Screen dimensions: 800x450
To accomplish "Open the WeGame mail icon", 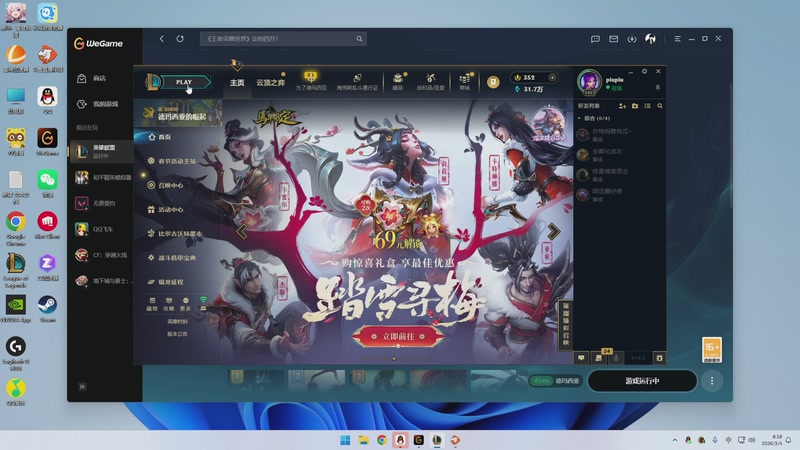I will coord(613,39).
